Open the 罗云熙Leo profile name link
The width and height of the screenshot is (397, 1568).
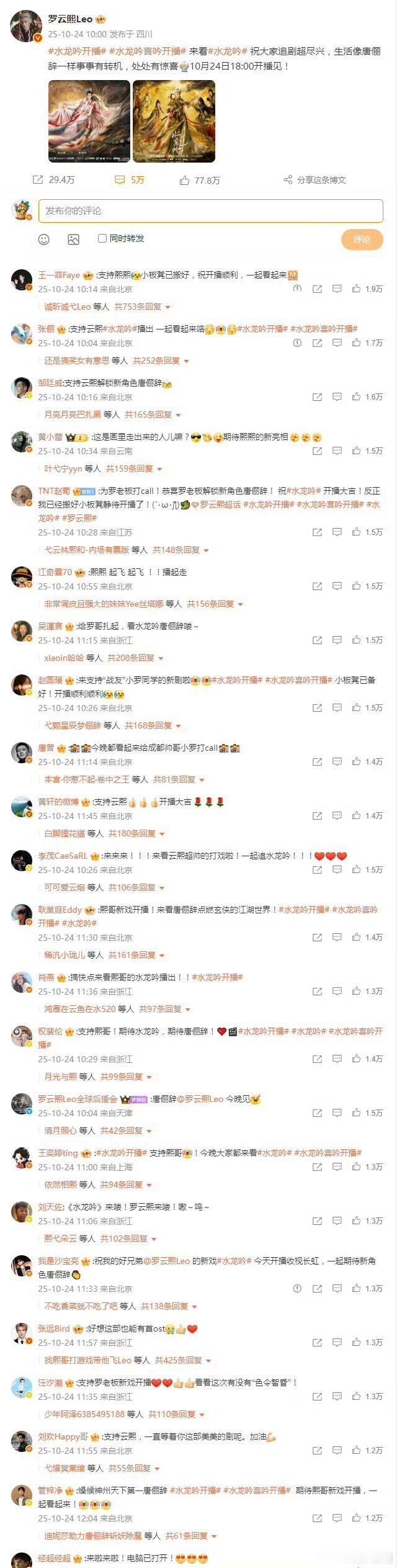point(70,19)
